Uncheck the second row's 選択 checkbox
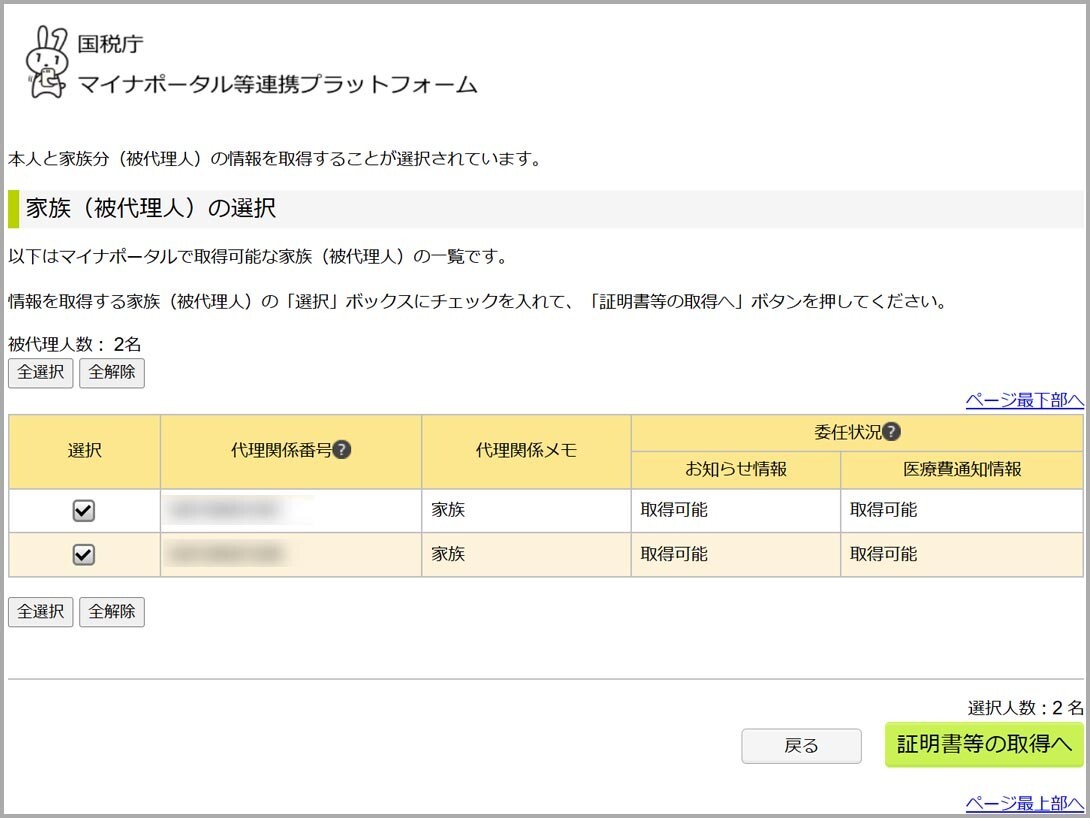This screenshot has height=818, width=1090. pos(83,555)
